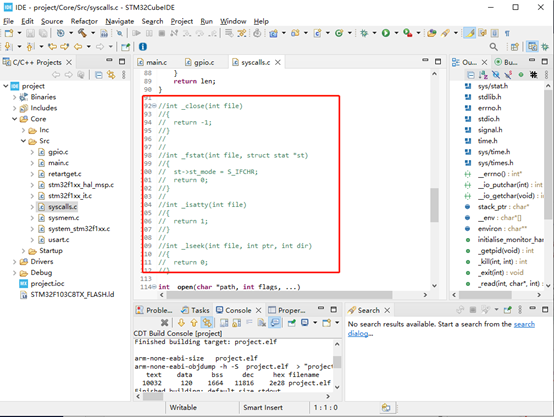Click the editor vertical scrollbar thumb
554x417 pixels.
pos(434,205)
